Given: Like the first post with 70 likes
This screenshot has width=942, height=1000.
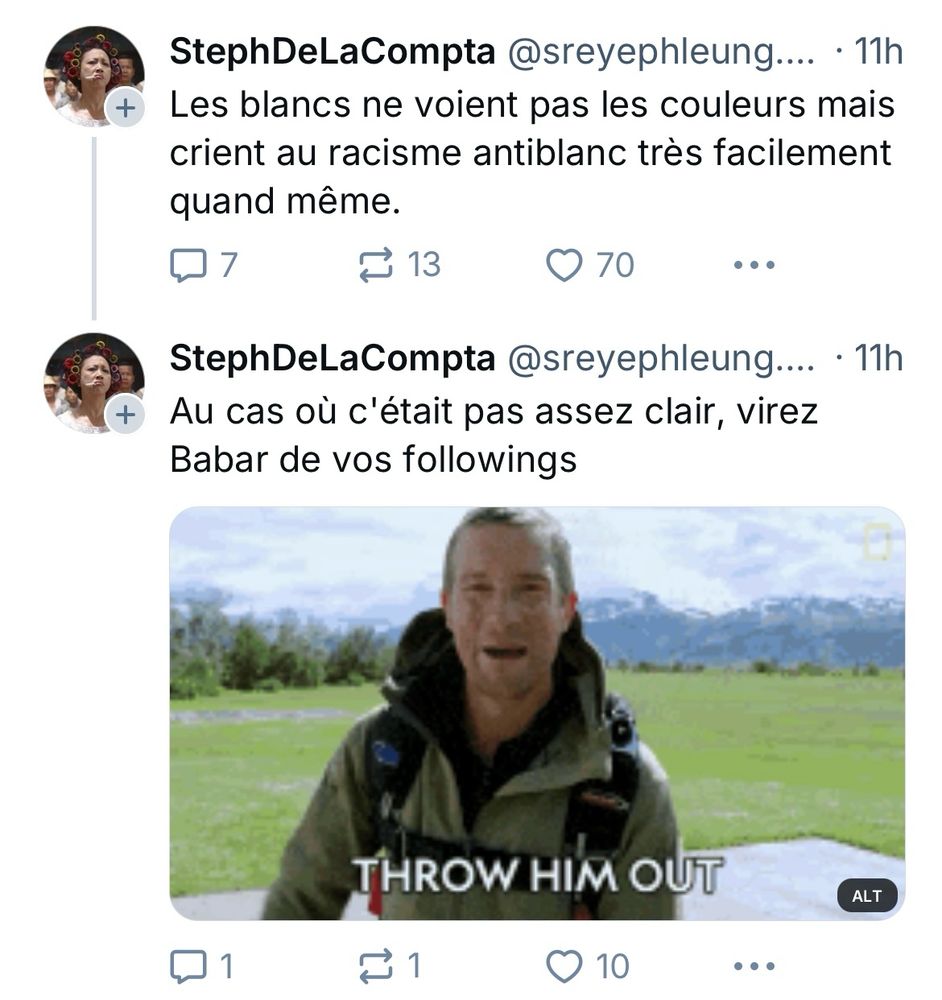Looking at the screenshot, I should point(564,265).
